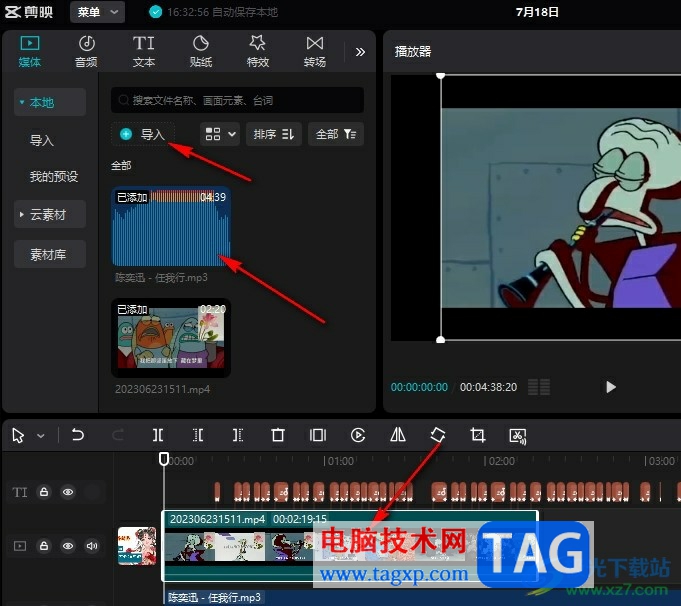681x606 pixels.
Task: Hide the text track with the eye icon
Action: click(x=68, y=492)
